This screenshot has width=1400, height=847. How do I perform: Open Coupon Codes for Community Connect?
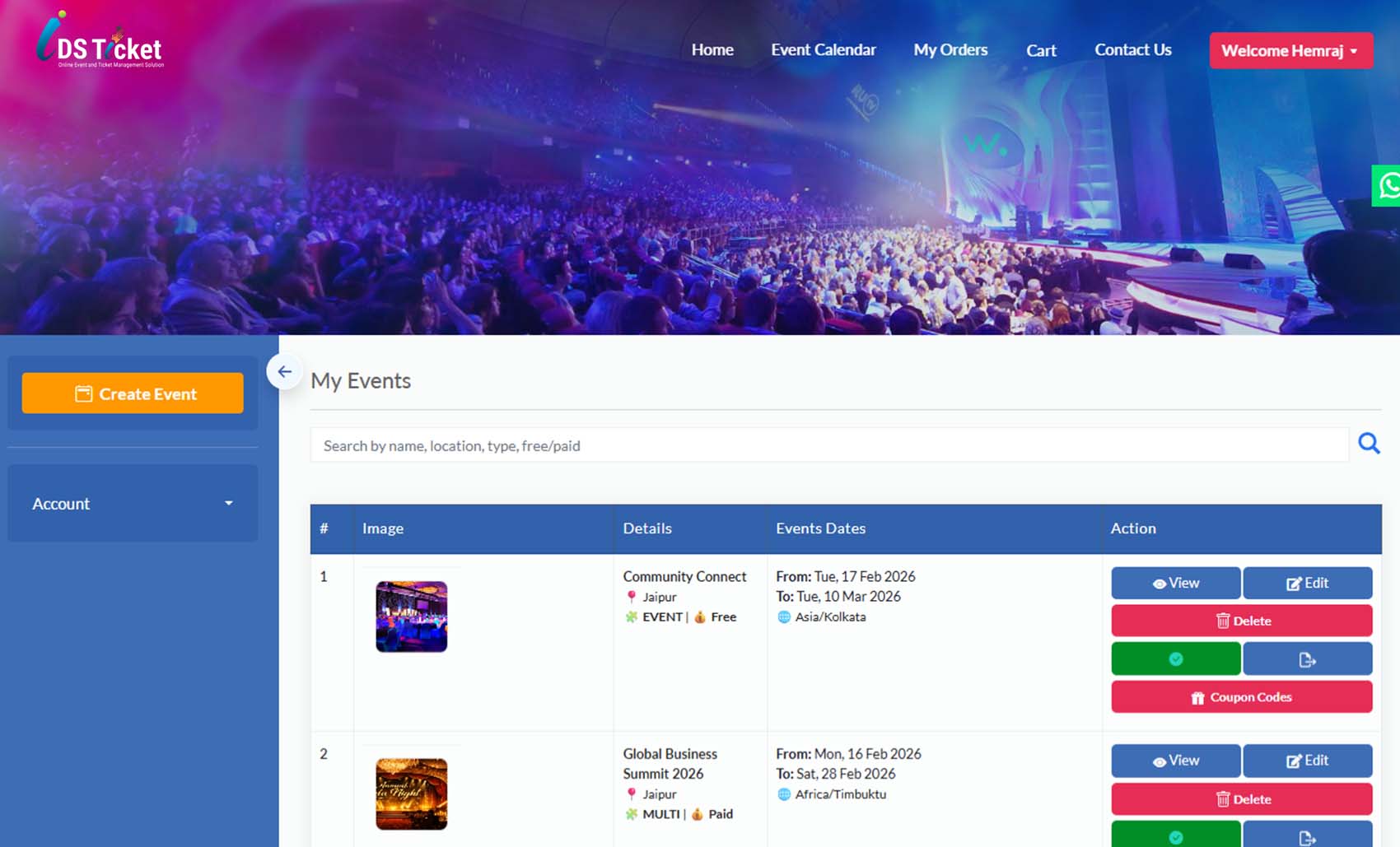pyautogui.click(x=1241, y=697)
